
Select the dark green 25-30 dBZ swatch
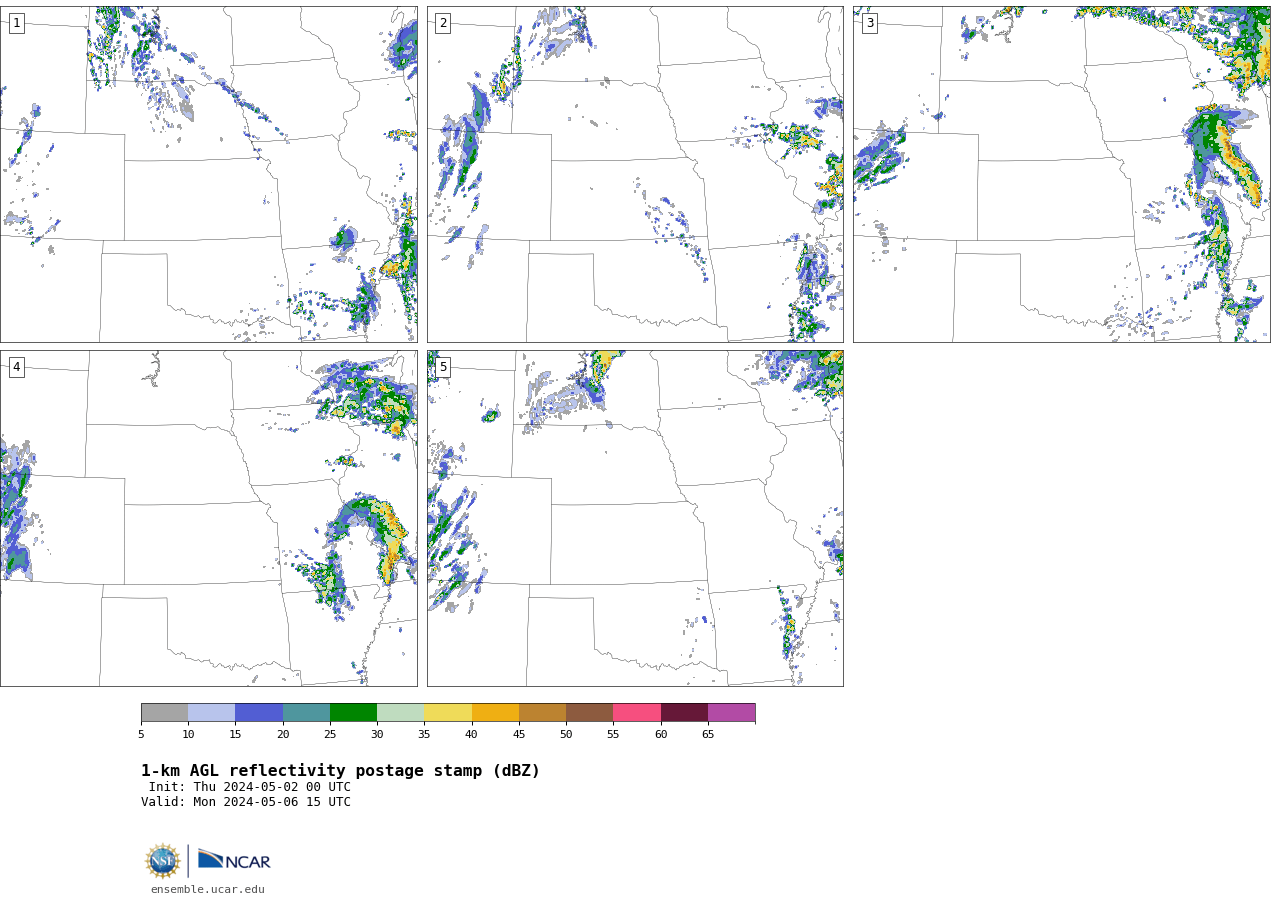pos(353,713)
